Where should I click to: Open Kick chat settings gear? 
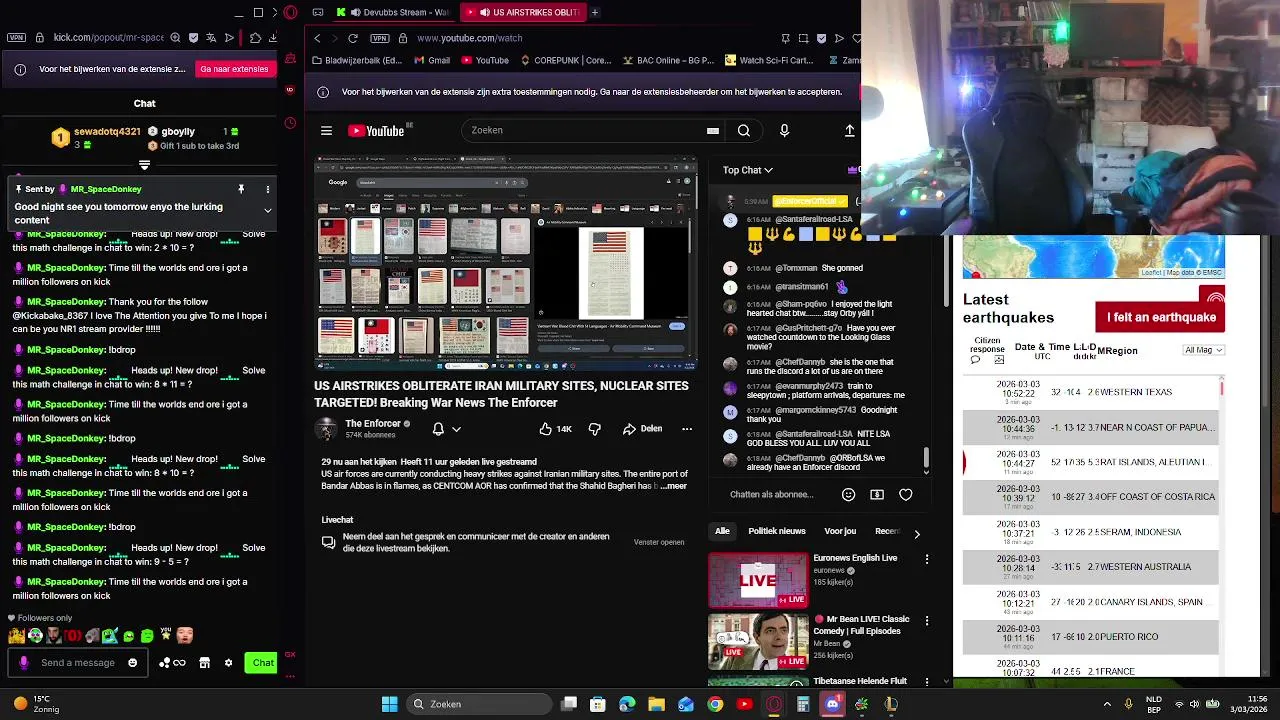tap(228, 662)
